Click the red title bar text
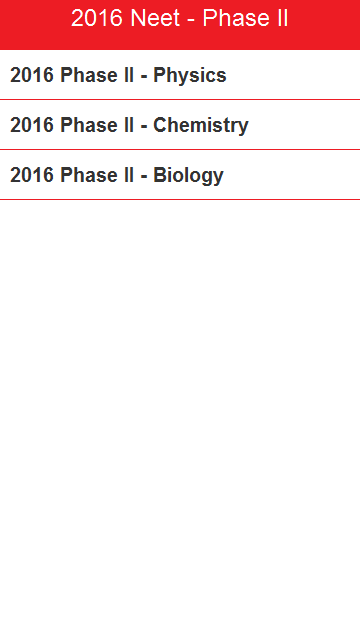The height and width of the screenshot is (640, 360). (180, 18)
